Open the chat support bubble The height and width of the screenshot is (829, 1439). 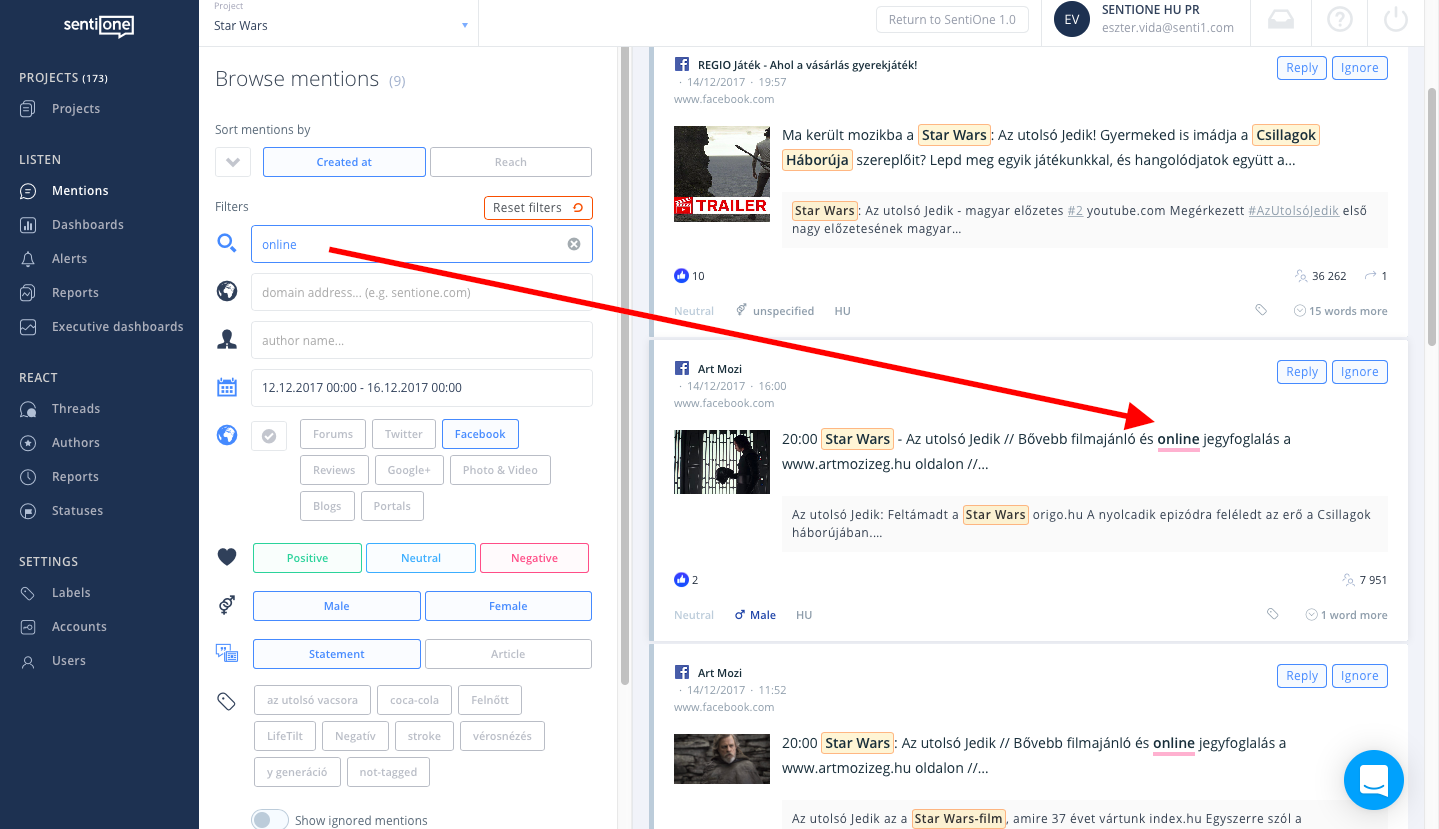point(1373,779)
